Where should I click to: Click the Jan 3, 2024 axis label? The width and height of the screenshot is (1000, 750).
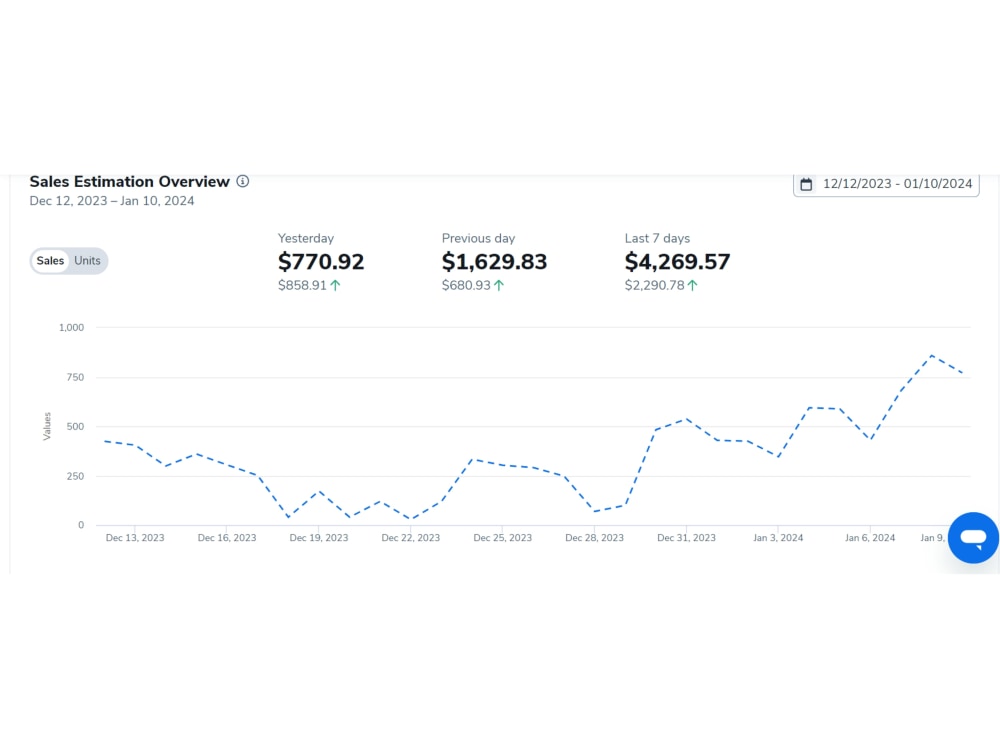(x=778, y=538)
